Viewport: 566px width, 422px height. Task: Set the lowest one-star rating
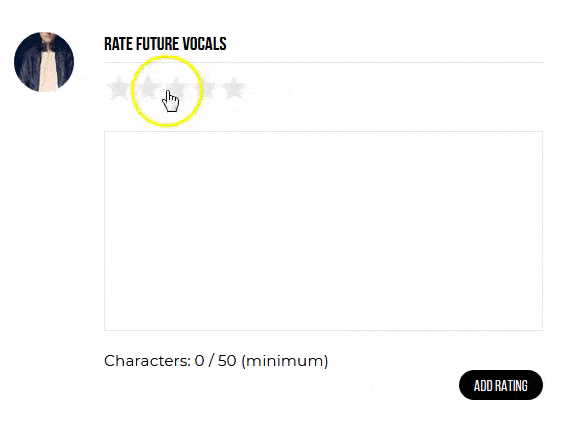click(119, 88)
